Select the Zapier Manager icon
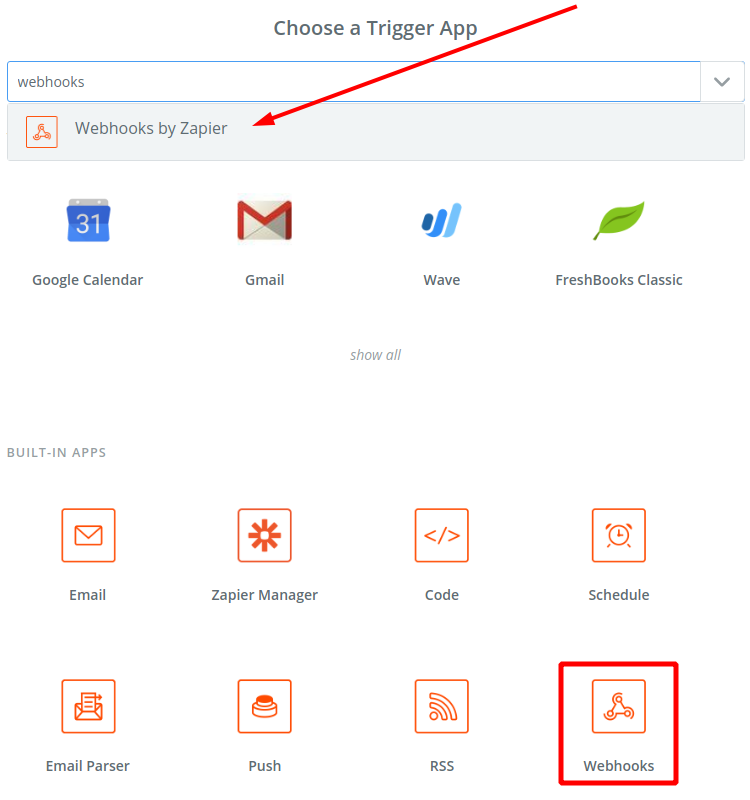The height and width of the screenshot is (800, 750). 264,535
